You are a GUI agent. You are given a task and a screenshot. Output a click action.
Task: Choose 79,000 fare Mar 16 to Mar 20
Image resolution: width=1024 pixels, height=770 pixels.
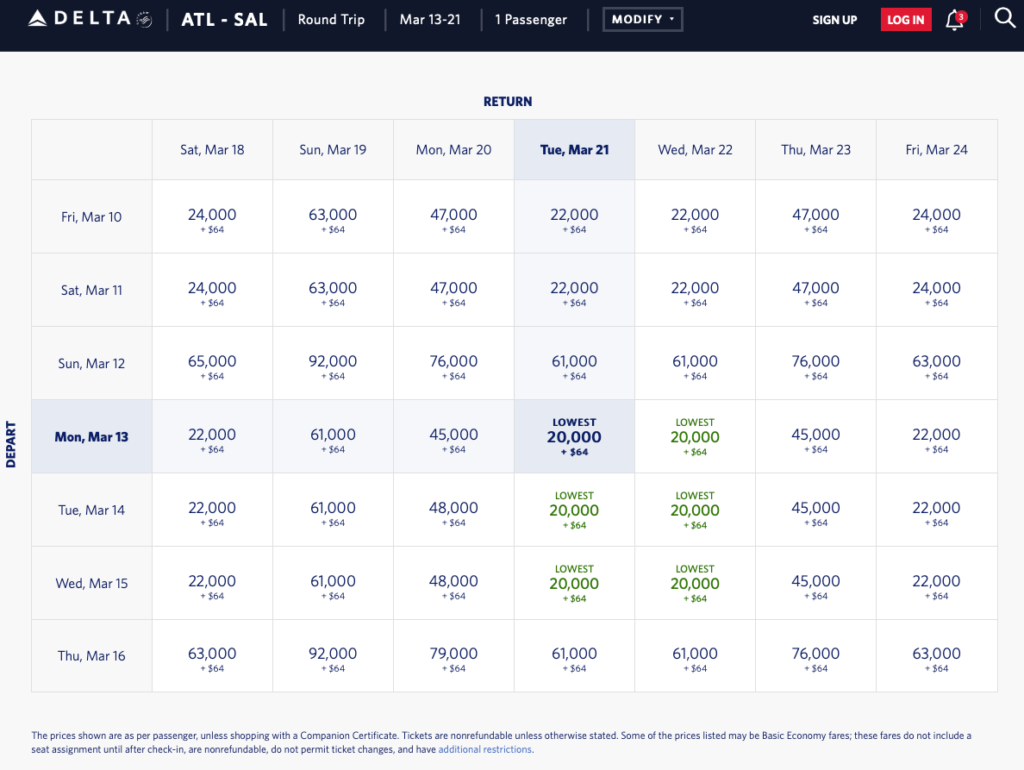coord(453,657)
